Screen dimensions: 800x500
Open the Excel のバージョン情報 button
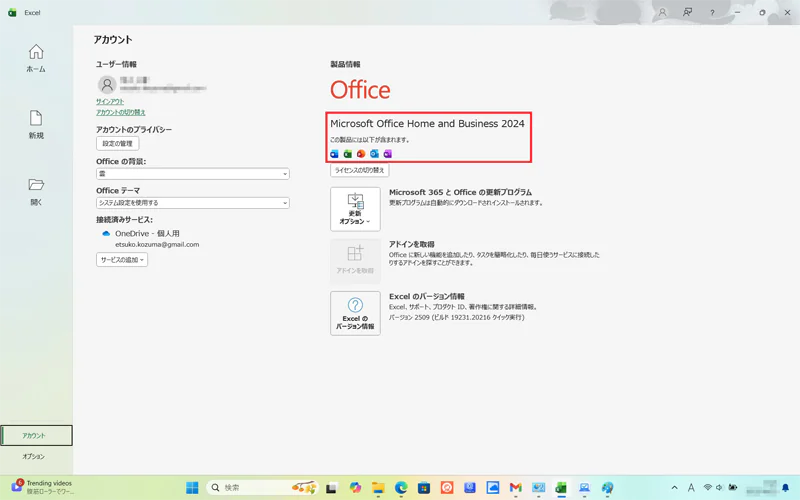pos(355,313)
